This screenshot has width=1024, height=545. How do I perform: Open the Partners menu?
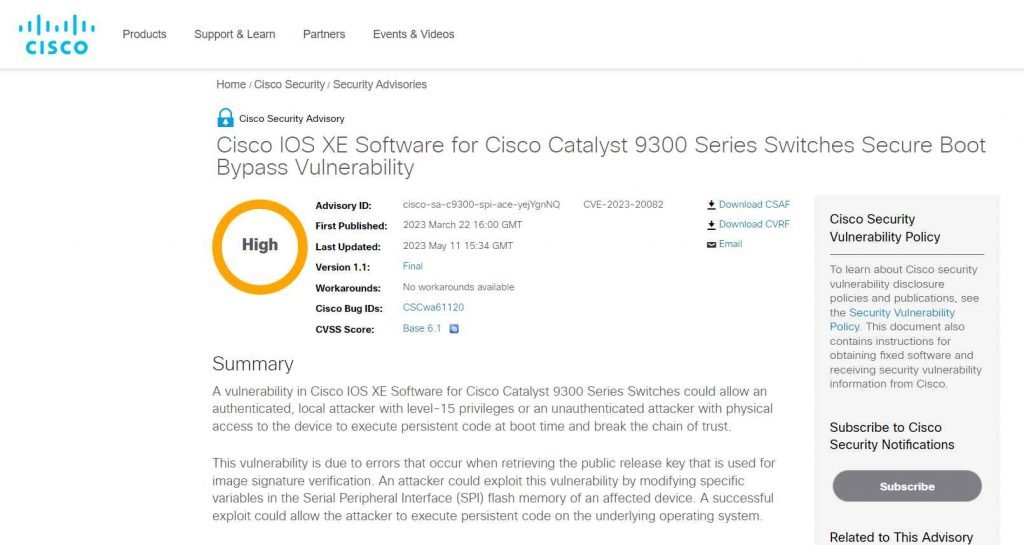pyautogui.click(x=324, y=34)
